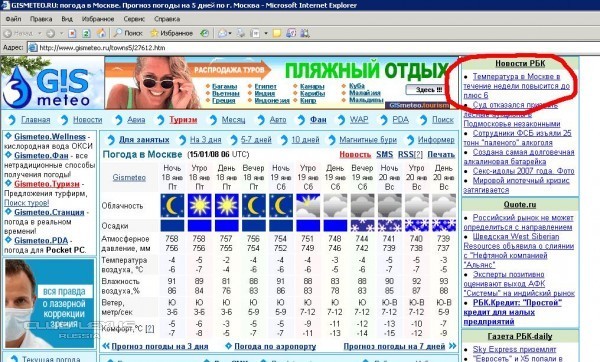The width and height of the screenshot is (600, 362).
Task: Open the Файл menu
Action: (13, 19)
